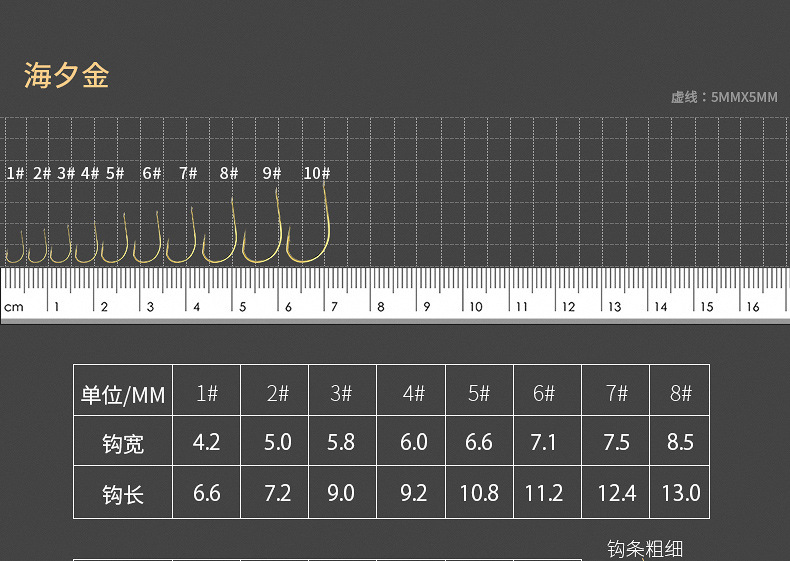The height and width of the screenshot is (561, 790).
Task: Click the 虚线：5MMX5MM grid note
Action: (724, 97)
